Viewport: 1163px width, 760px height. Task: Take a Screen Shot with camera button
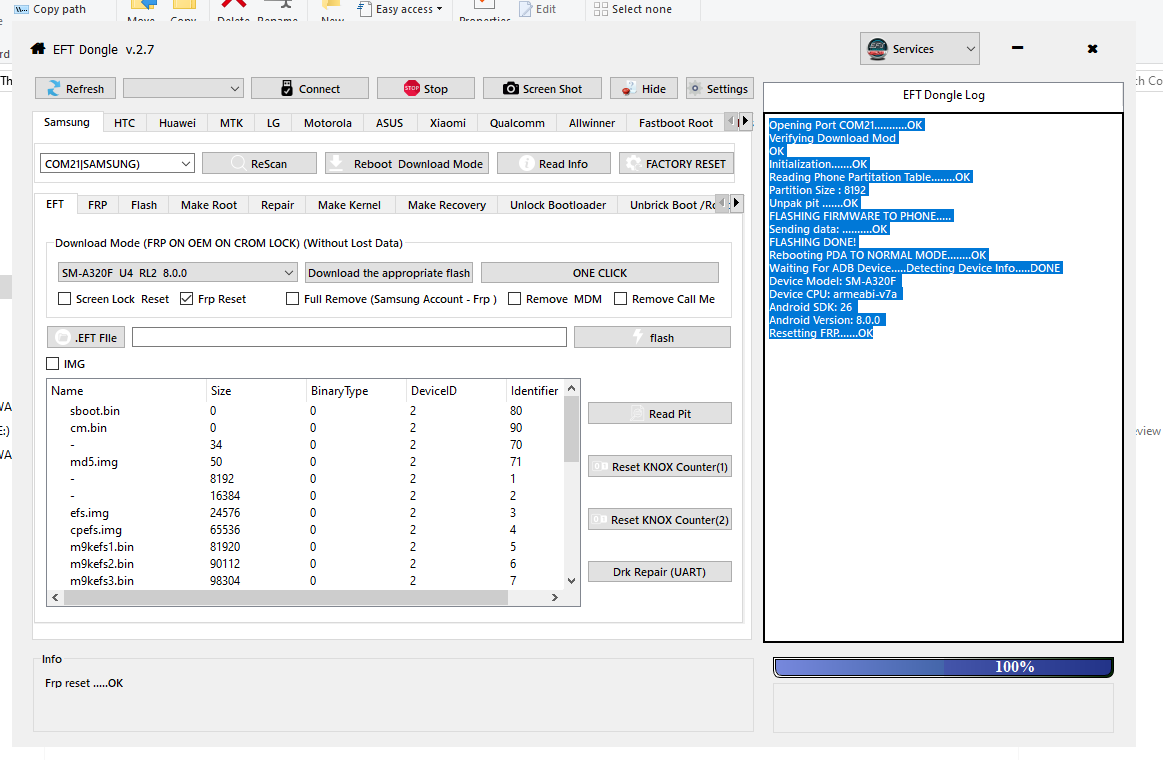[542, 88]
